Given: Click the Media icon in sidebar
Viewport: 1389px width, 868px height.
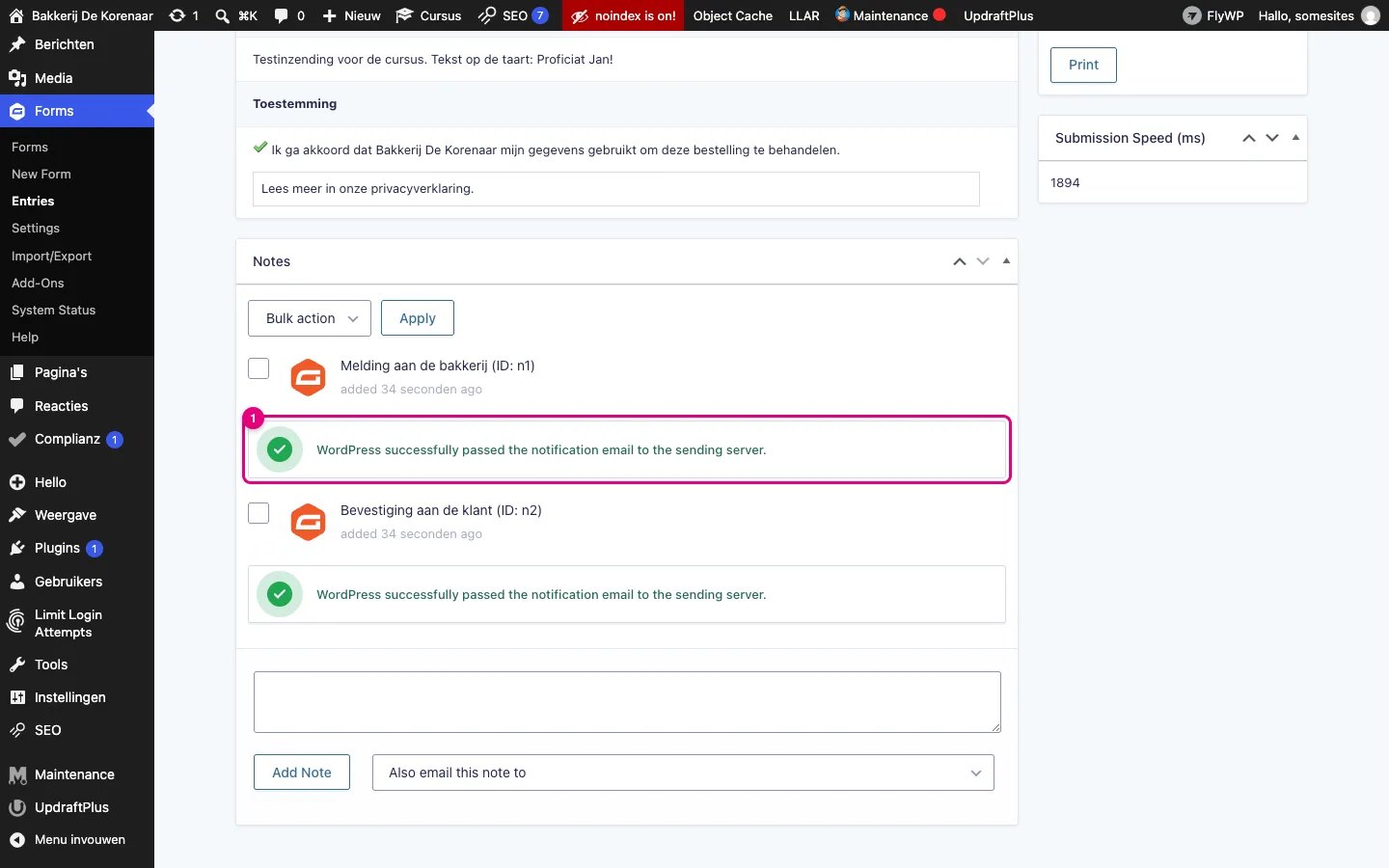Looking at the screenshot, I should click(17, 78).
